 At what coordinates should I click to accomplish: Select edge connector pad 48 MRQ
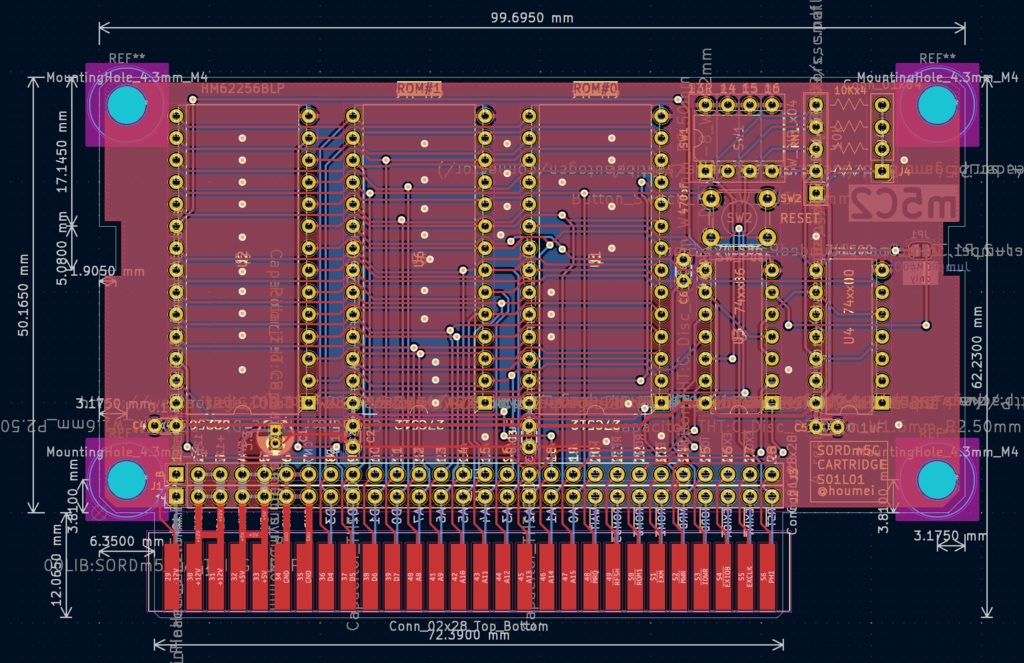click(590, 577)
